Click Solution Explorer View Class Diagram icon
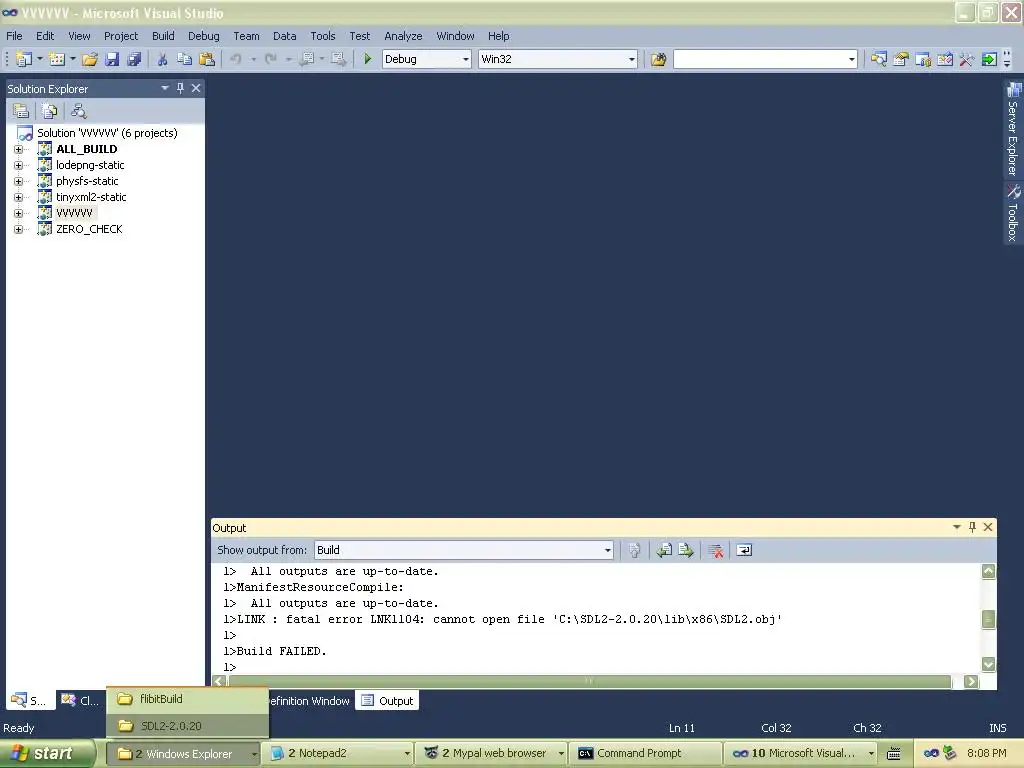 [x=78, y=111]
